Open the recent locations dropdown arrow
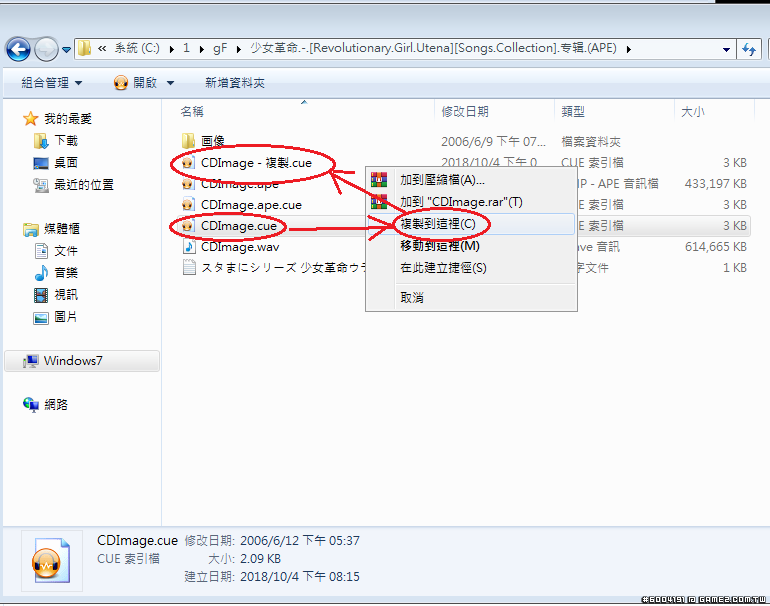Screen dimensions: 770x606 pos(67,48)
